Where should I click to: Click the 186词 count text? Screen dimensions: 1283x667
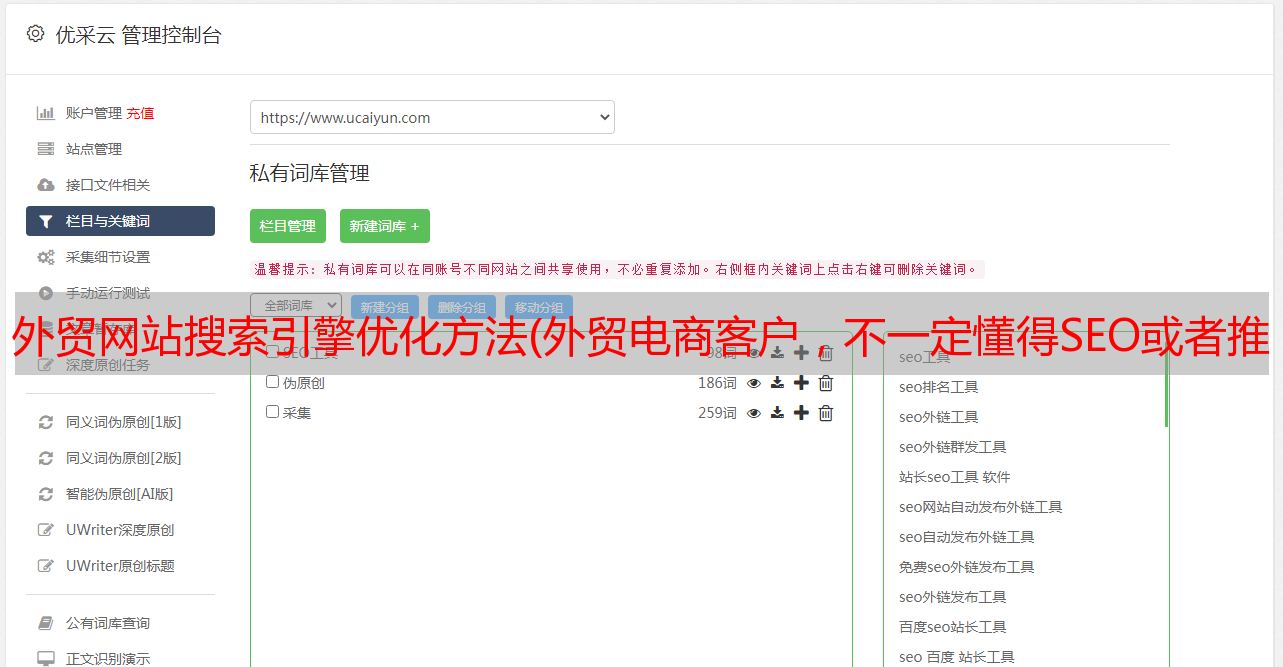tap(717, 383)
